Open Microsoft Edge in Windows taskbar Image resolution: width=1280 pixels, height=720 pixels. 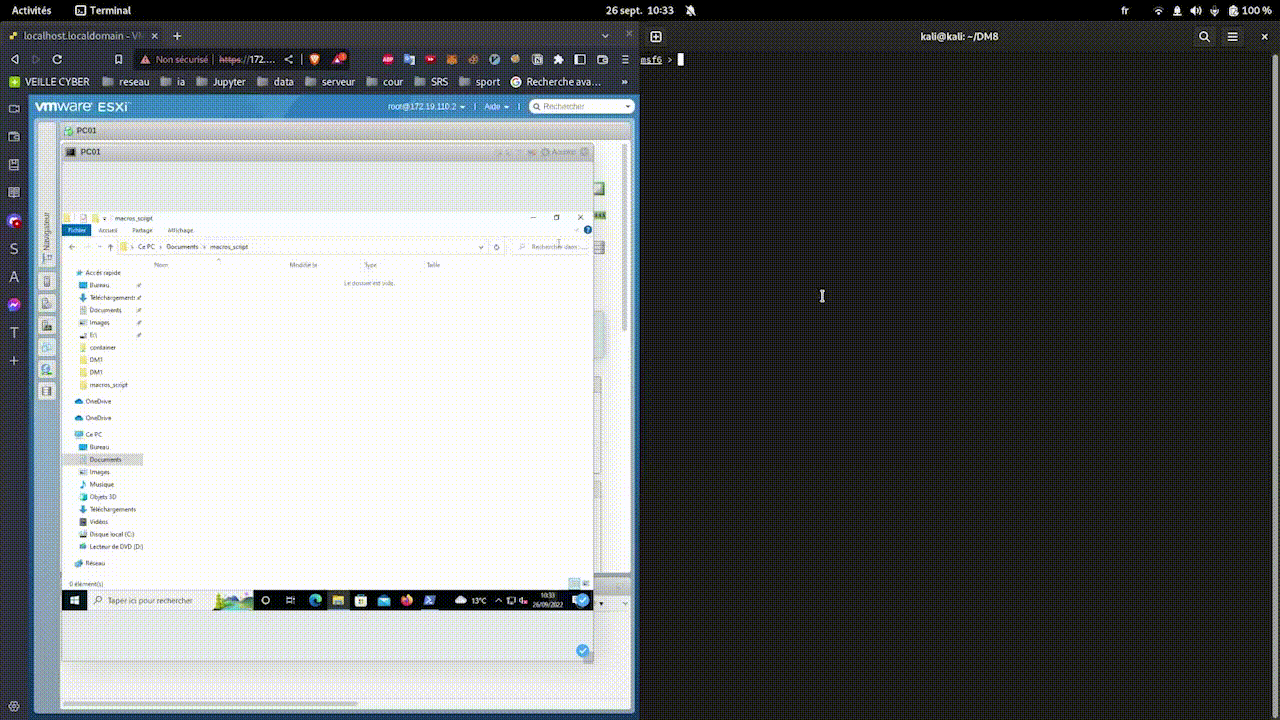315,600
